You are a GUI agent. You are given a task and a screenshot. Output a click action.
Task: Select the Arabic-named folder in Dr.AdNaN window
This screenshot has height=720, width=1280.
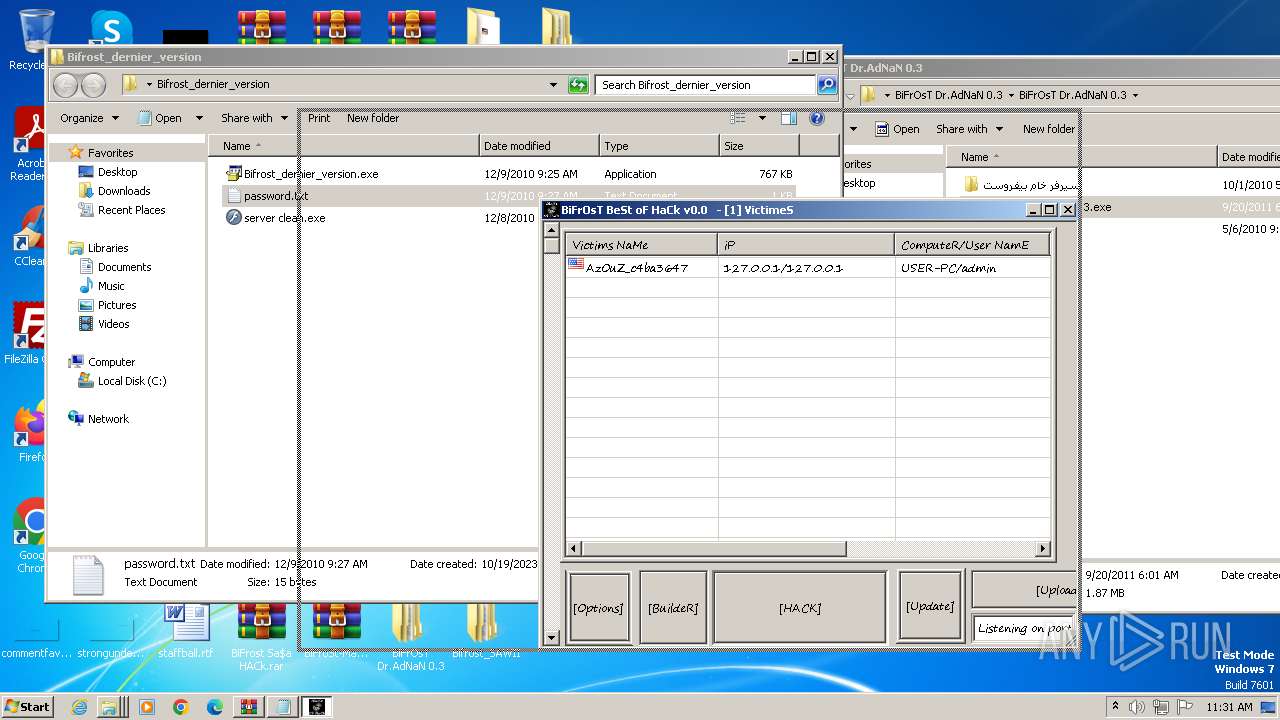click(x=1020, y=185)
